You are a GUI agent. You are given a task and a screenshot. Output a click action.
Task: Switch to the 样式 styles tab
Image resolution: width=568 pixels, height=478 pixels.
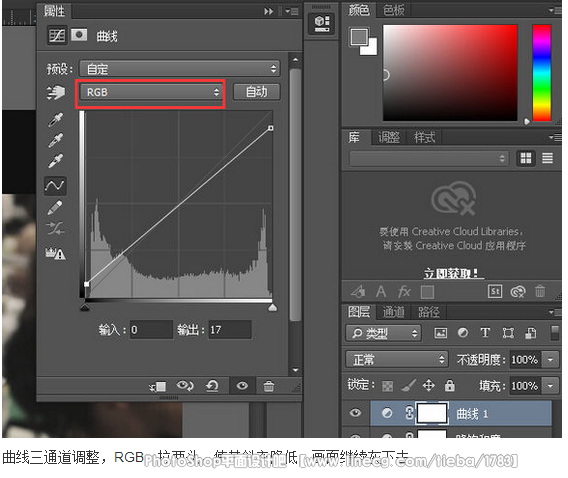(x=424, y=137)
